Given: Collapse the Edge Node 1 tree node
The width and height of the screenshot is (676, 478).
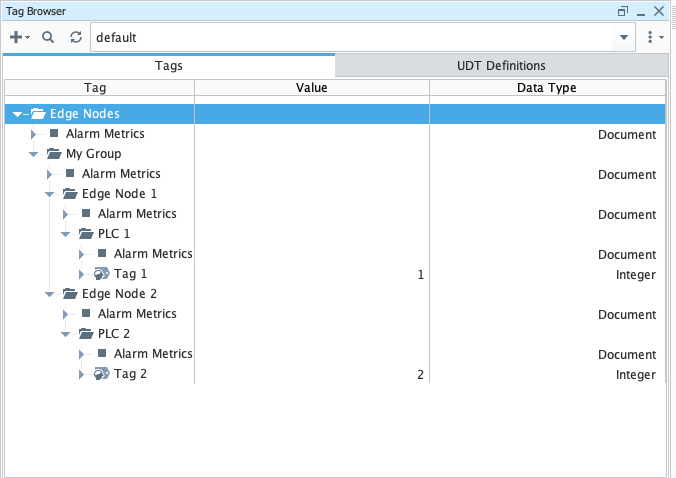Looking at the screenshot, I should [50, 194].
